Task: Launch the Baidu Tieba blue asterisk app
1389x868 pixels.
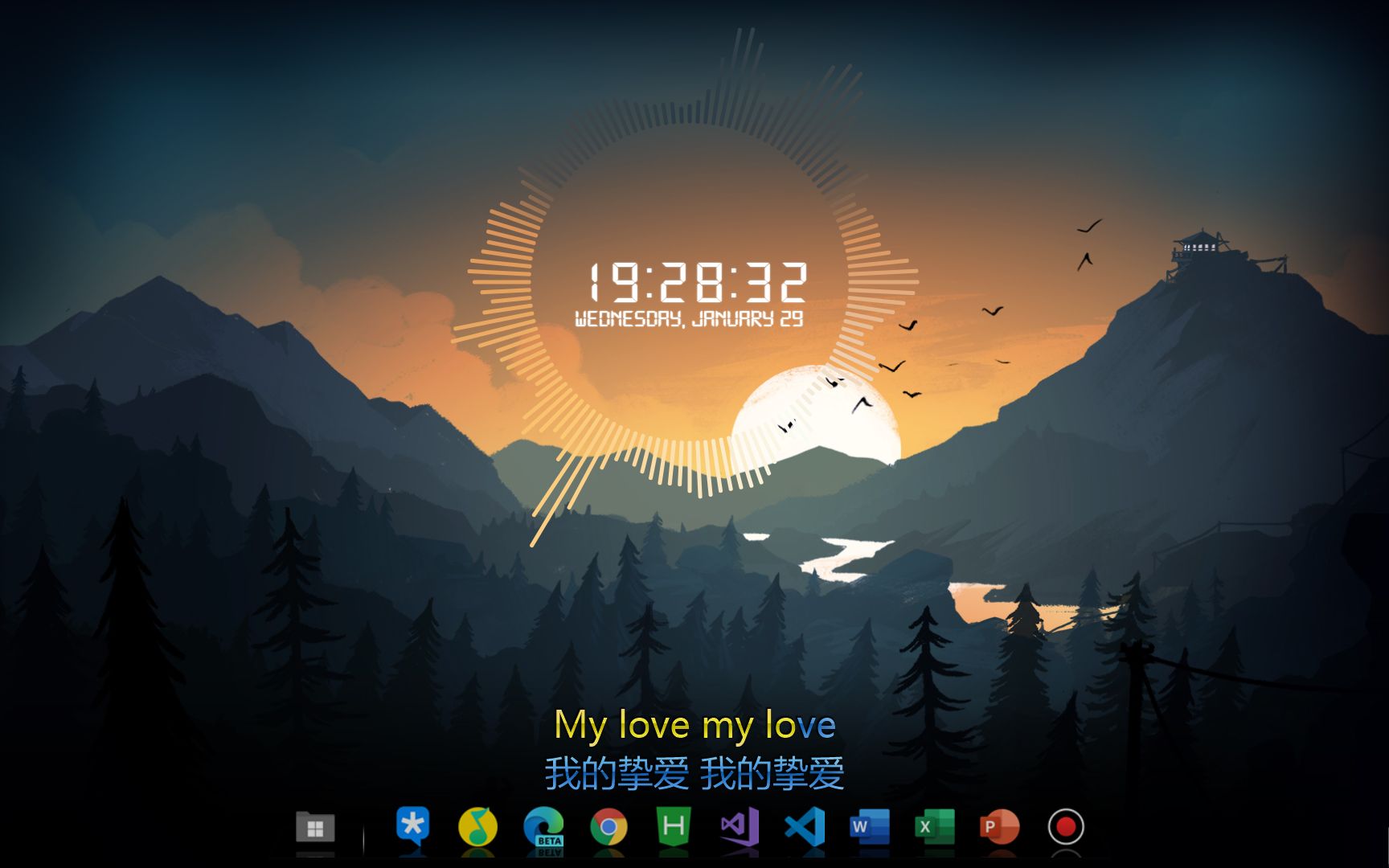Action: point(412,826)
